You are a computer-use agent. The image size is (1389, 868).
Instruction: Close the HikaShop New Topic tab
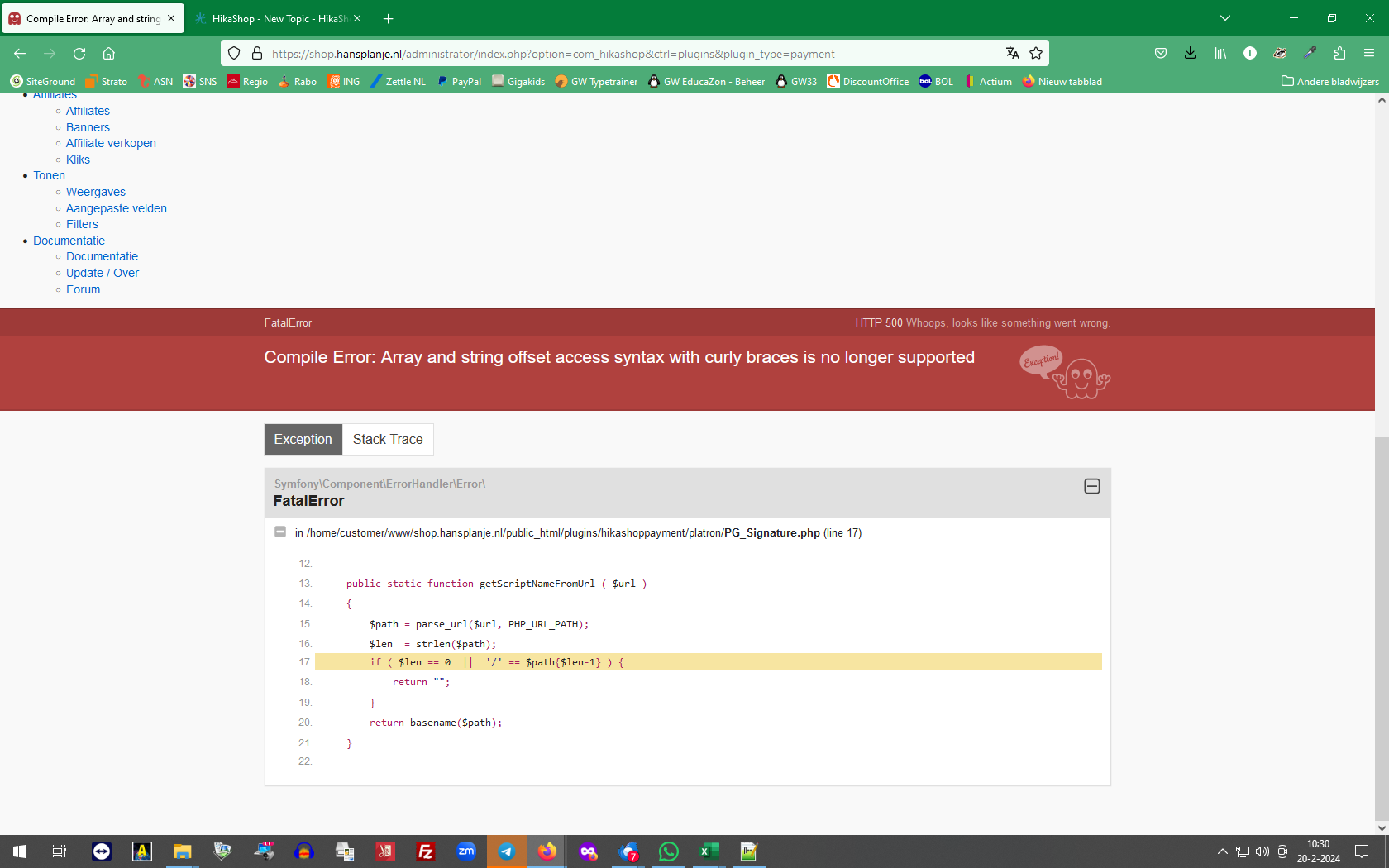pos(357,18)
